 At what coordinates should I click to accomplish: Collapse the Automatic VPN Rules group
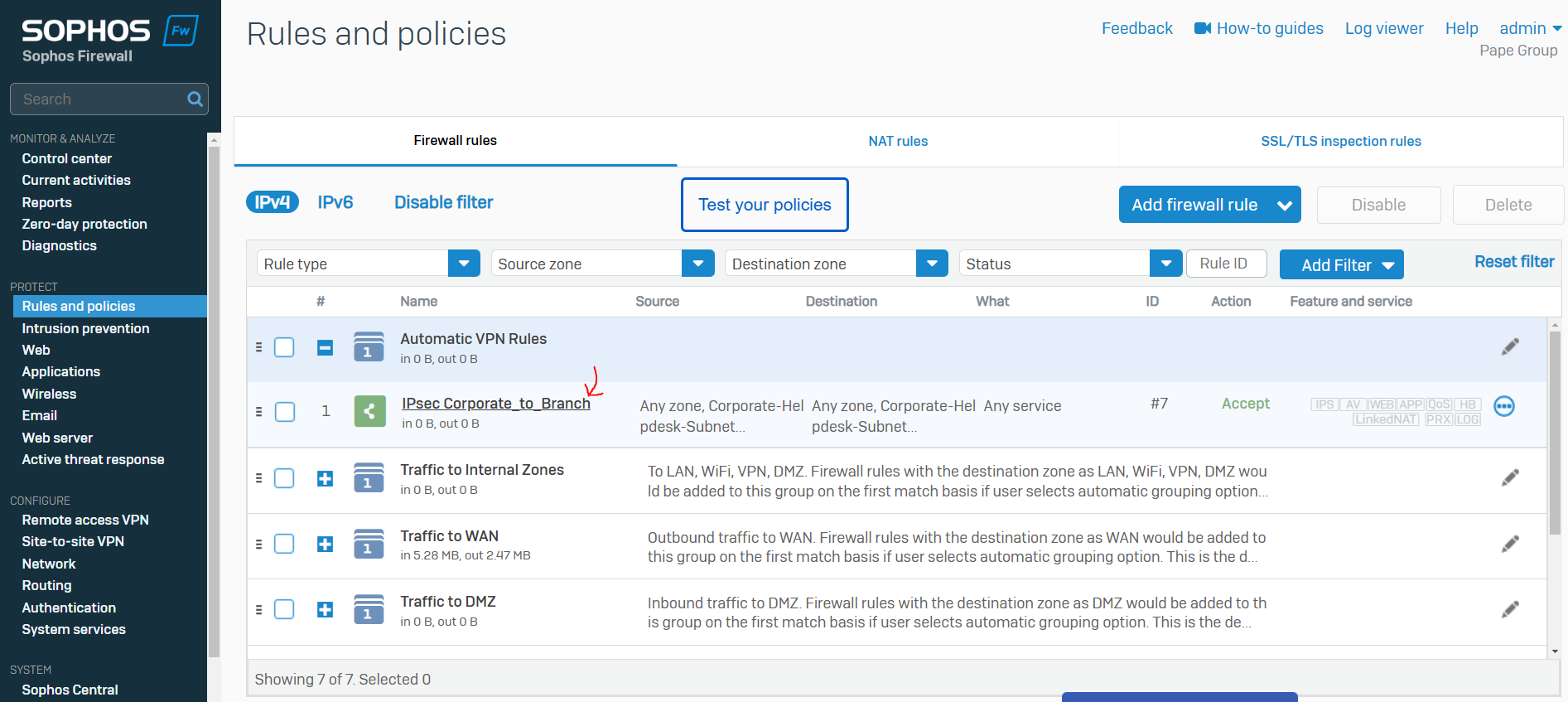tap(325, 347)
